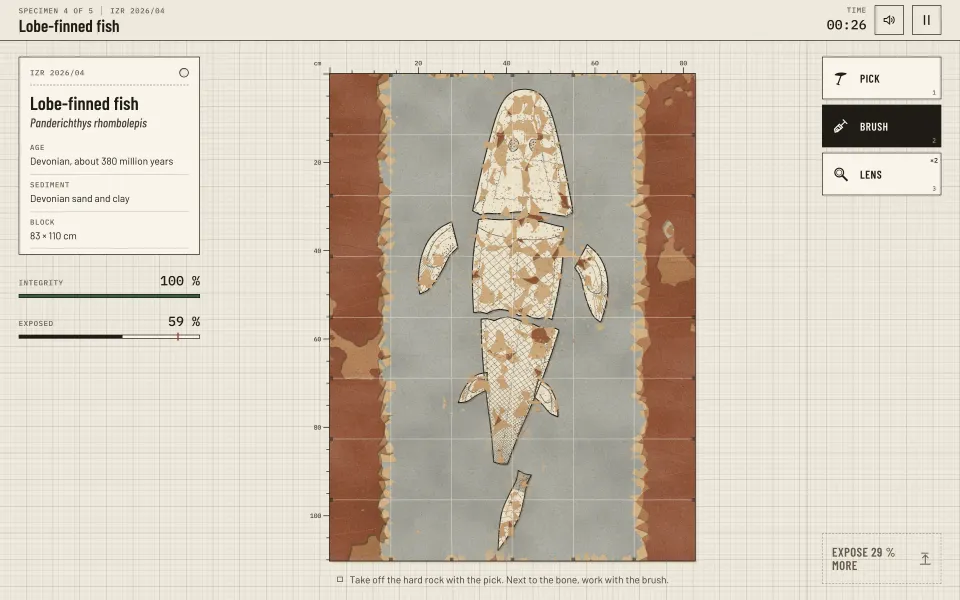The width and height of the screenshot is (960, 600).
Task: Click 'SPECIMEN 4 OF 5' label
Action: tap(56, 10)
